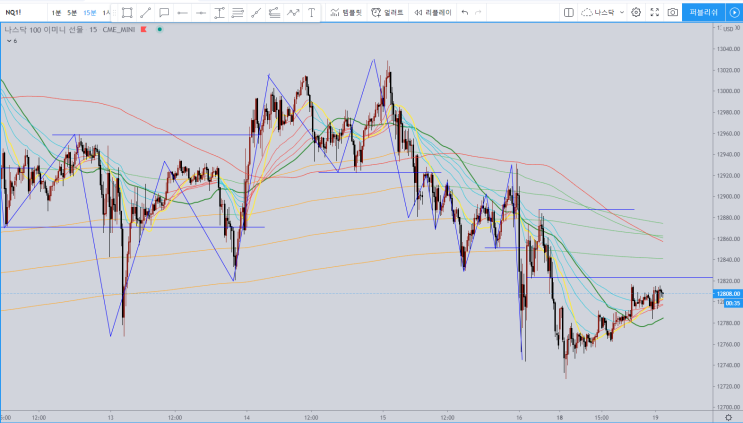Select the parallel channel tool next to Text
Screen dimensions: 743x423
[x=274, y=13]
